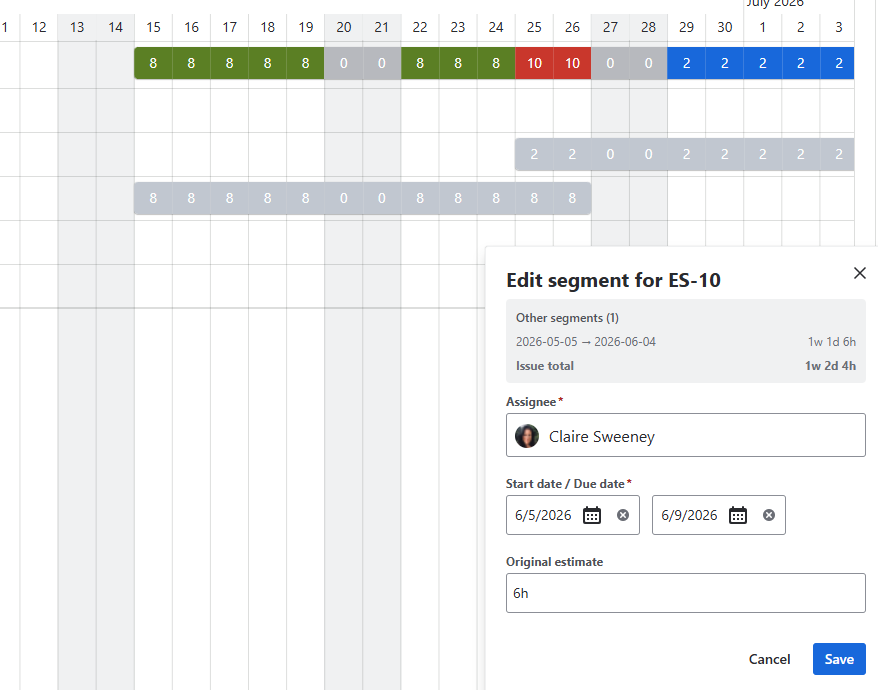Select the grey 8-hour bar cell on day 17
Image resolution: width=878 pixels, height=690 pixels.
(x=230, y=198)
